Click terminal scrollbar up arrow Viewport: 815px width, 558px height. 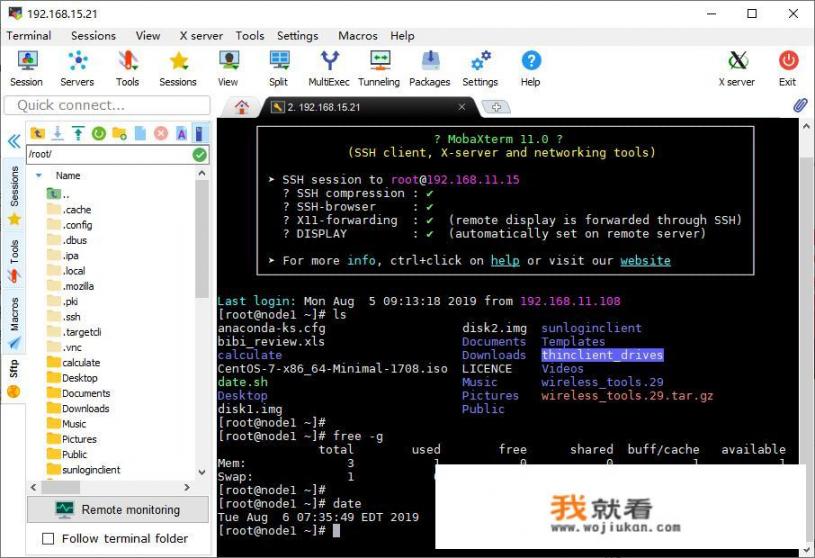point(806,126)
